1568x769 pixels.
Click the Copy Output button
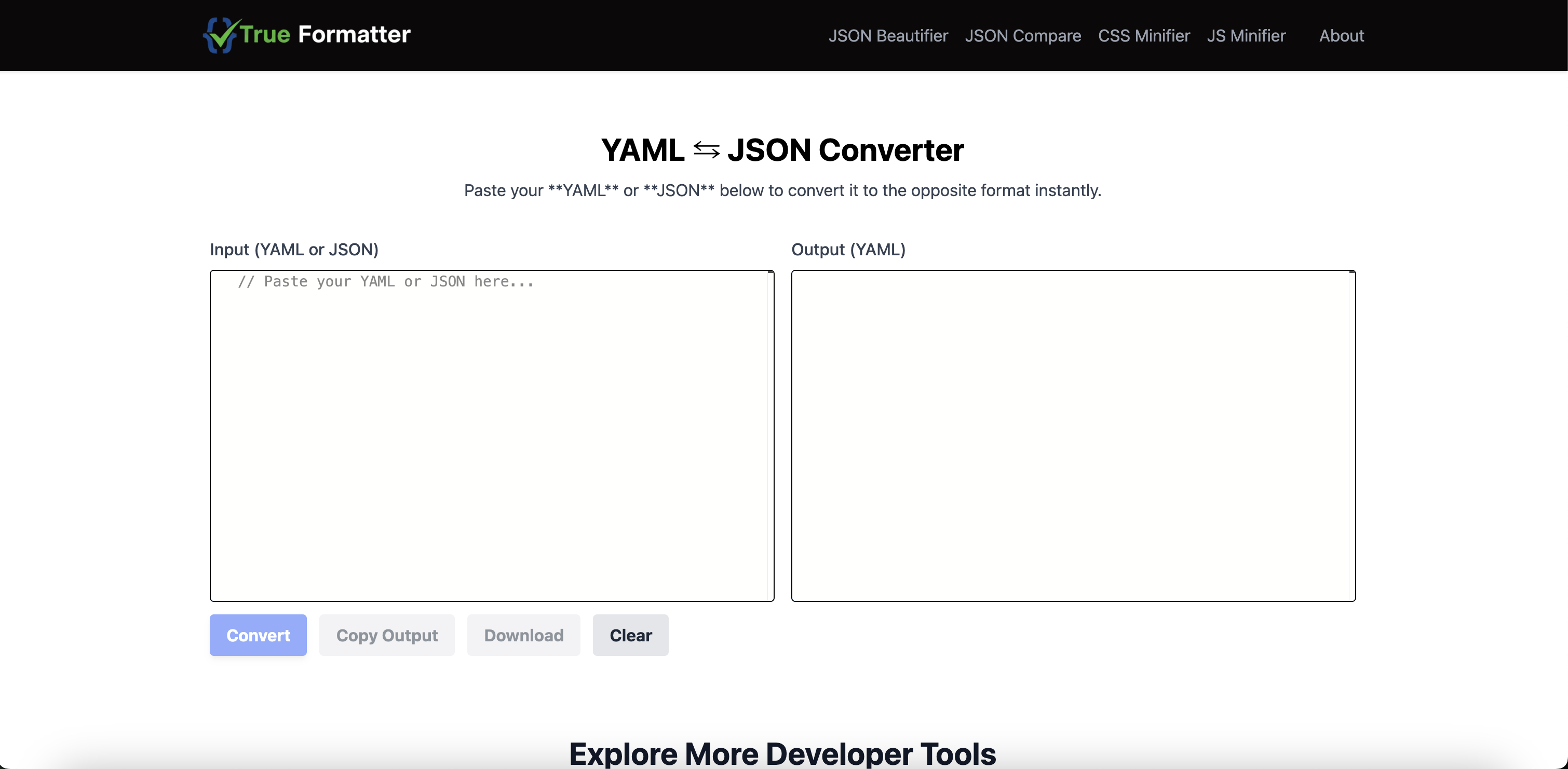[x=386, y=635]
